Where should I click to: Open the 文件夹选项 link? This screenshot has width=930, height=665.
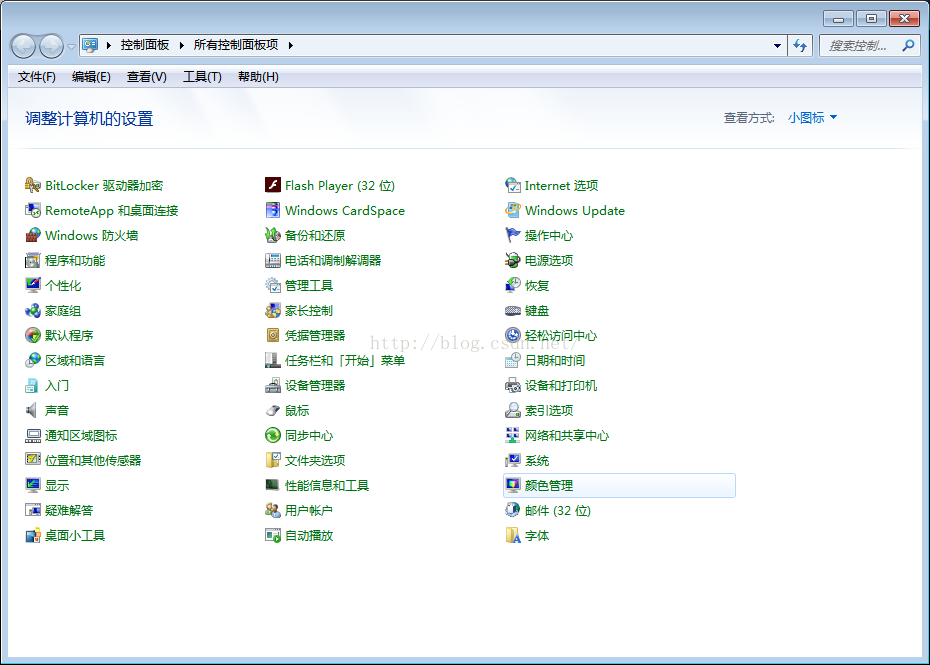coord(315,460)
